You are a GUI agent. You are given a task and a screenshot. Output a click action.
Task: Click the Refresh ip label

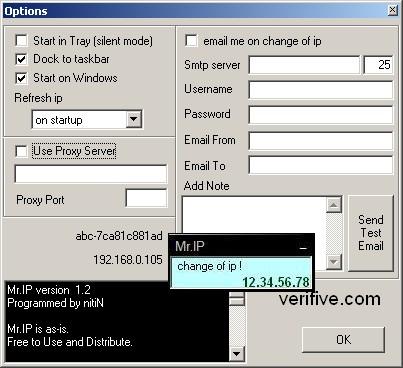tap(38, 98)
